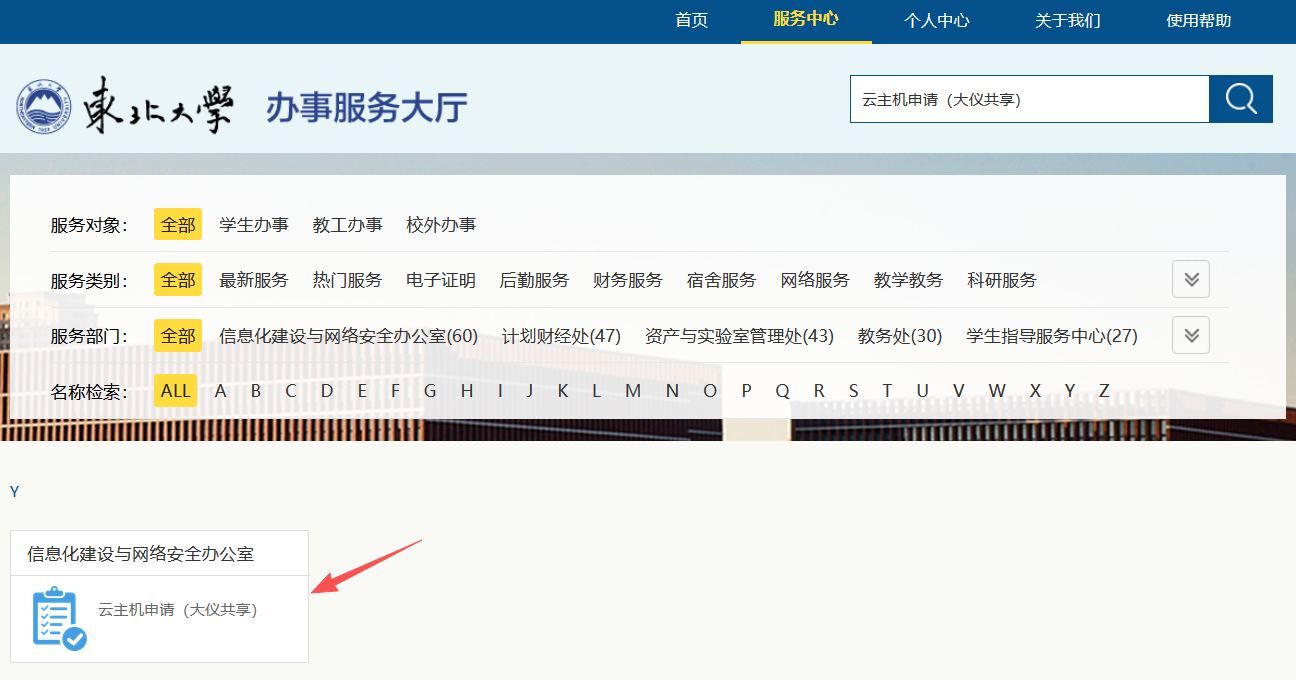Select the 财务服务 category
1296x680 pixels.
click(627, 280)
